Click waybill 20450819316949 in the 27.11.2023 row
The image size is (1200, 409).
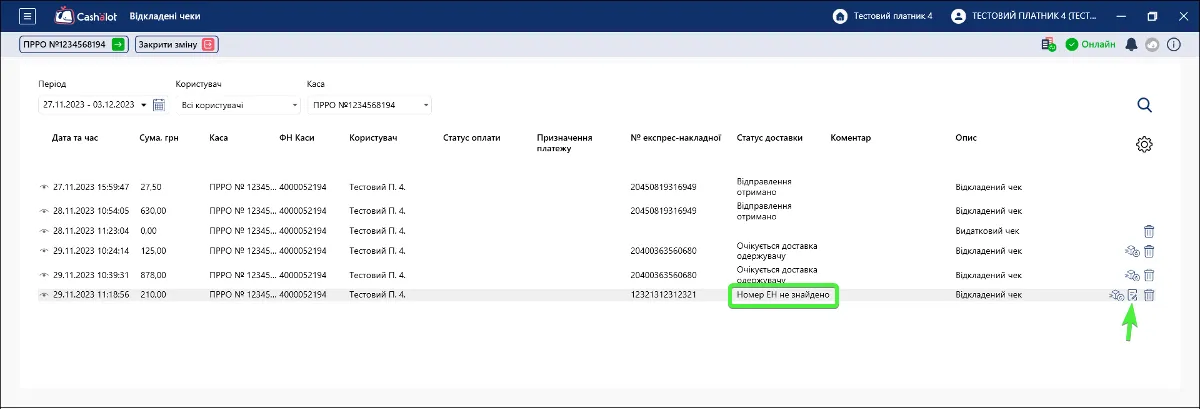pos(664,187)
